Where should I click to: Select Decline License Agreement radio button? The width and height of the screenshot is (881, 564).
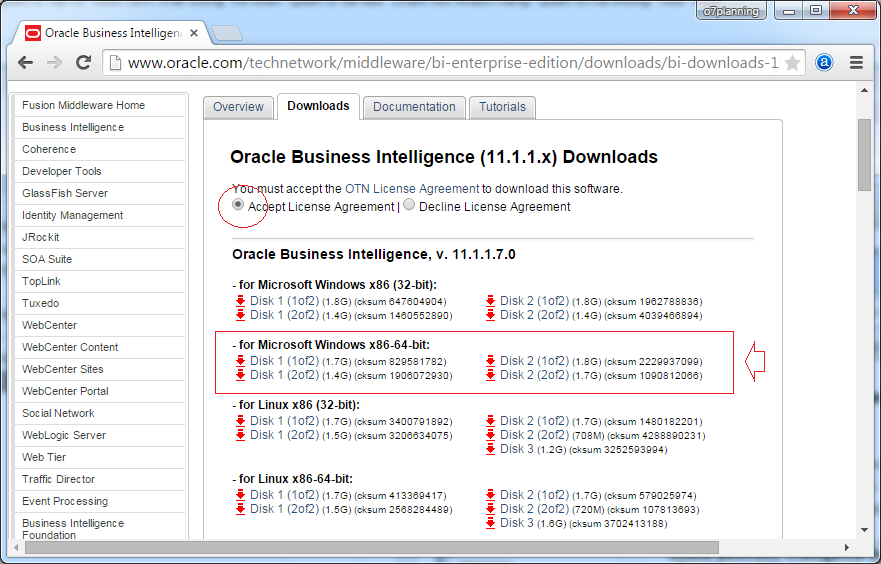click(409, 204)
